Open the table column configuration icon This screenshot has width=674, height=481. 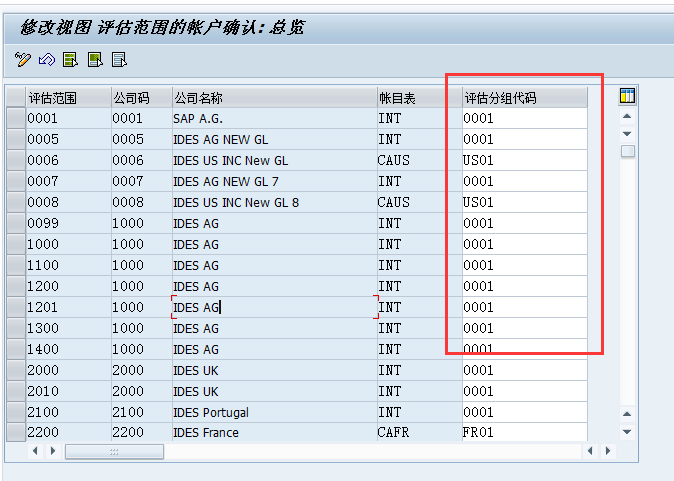pos(627,96)
